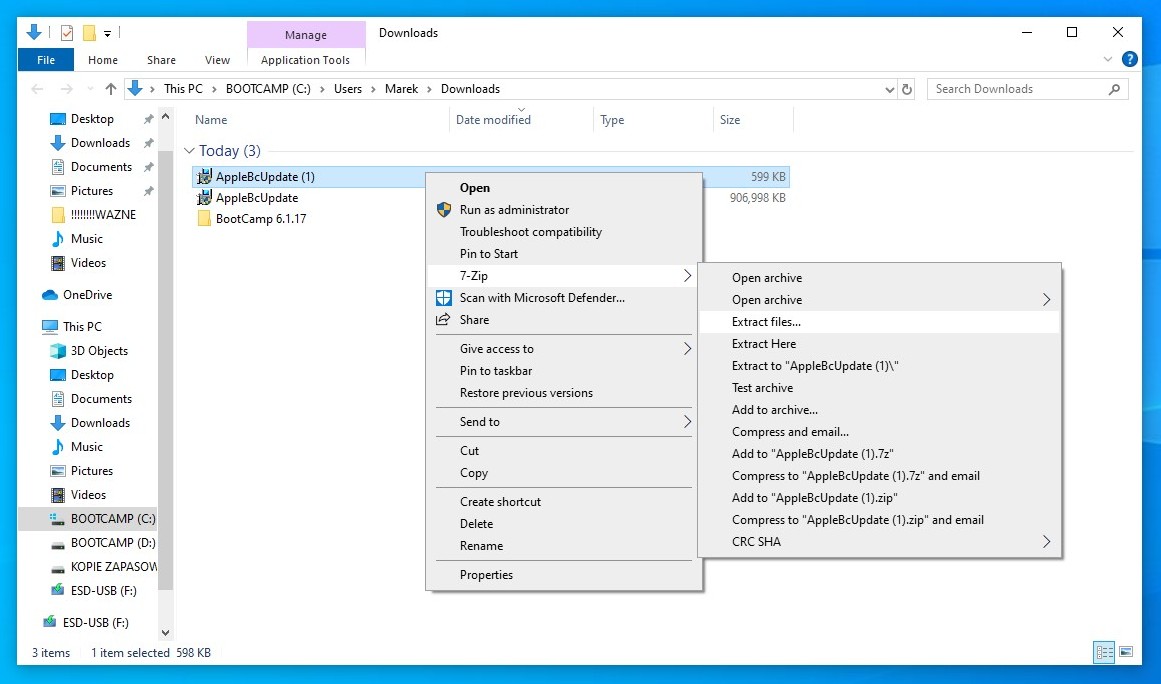Open the Customize Quick Access Toolbar dropdown

tap(107, 33)
